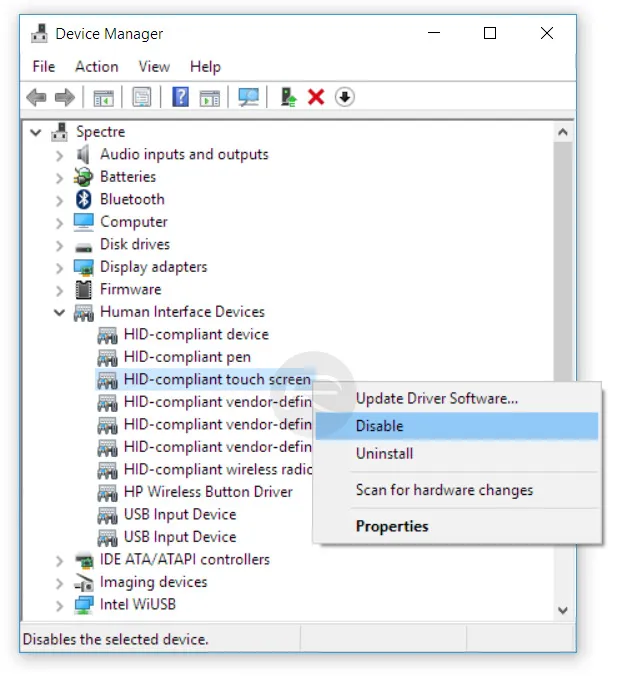Click the Bluetooth logo icon
The width and height of the screenshot is (627, 682).
83,199
